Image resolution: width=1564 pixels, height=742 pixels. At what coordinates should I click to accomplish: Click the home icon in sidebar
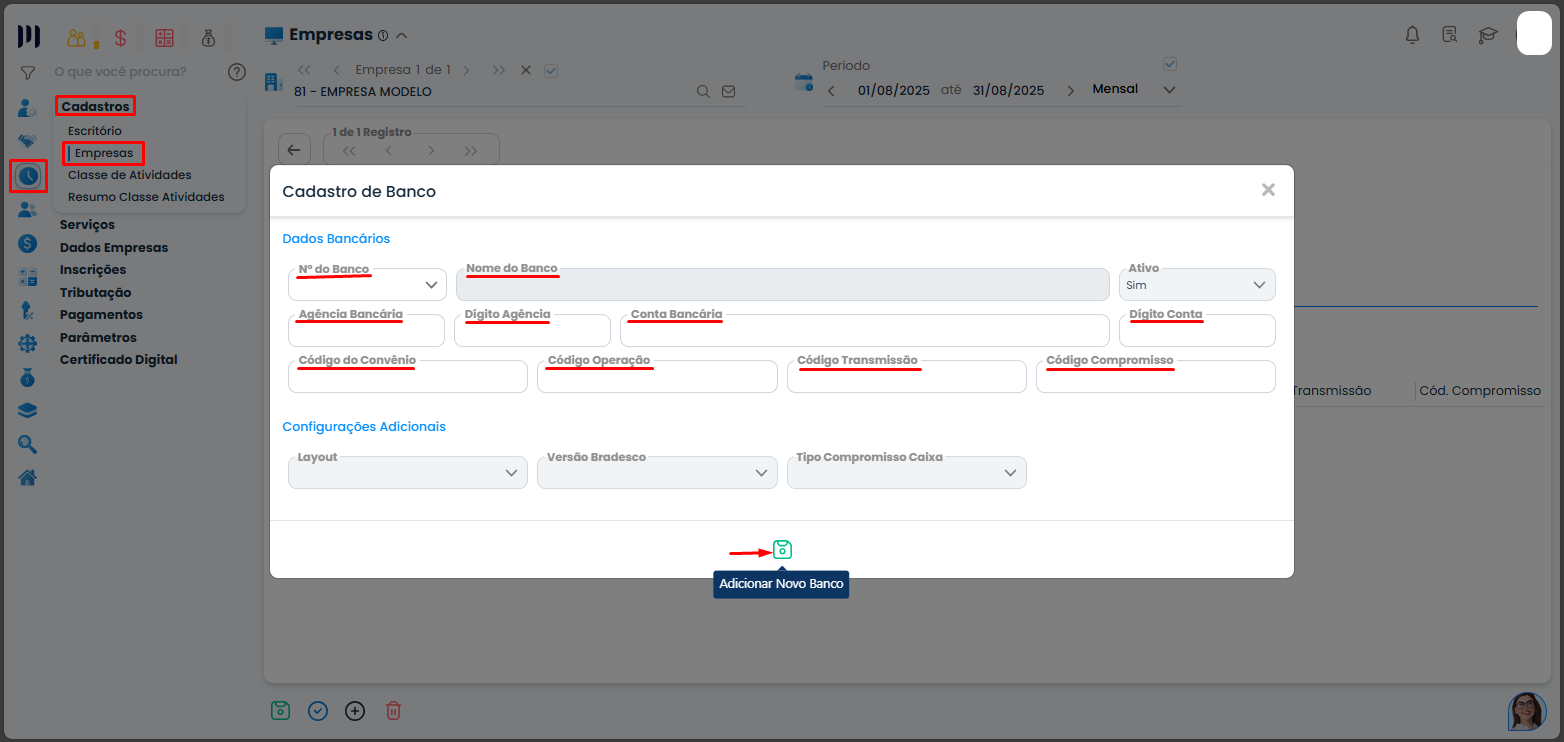pyautogui.click(x=28, y=477)
